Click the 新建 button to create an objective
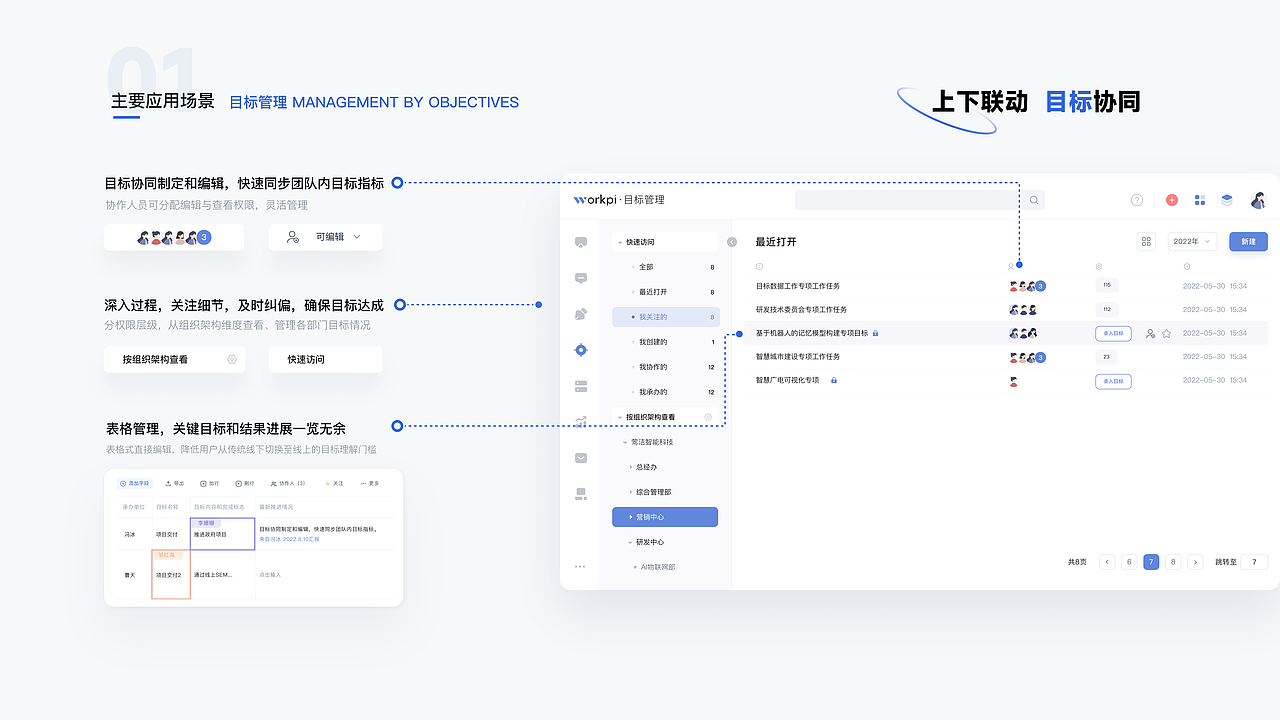Image resolution: width=1280 pixels, height=720 pixels. [x=1248, y=241]
